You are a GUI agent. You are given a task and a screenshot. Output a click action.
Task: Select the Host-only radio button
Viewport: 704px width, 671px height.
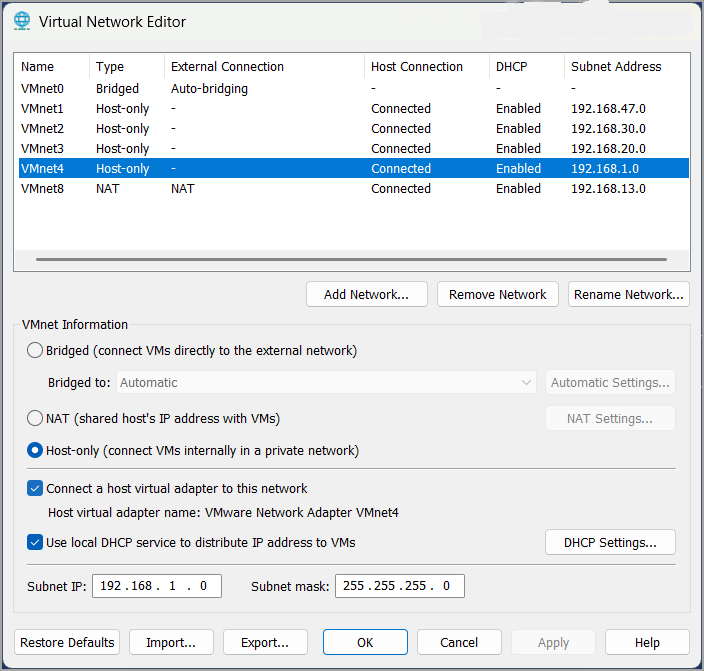(x=35, y=450)
